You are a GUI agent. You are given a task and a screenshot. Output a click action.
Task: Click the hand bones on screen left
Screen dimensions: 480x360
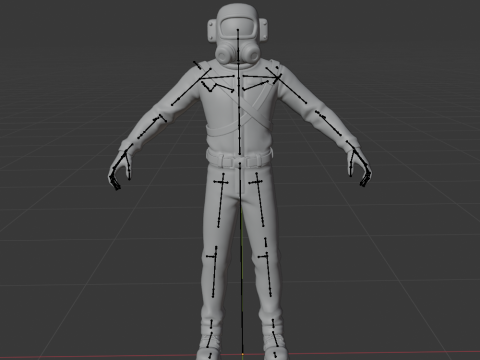(x=120, y=167)
